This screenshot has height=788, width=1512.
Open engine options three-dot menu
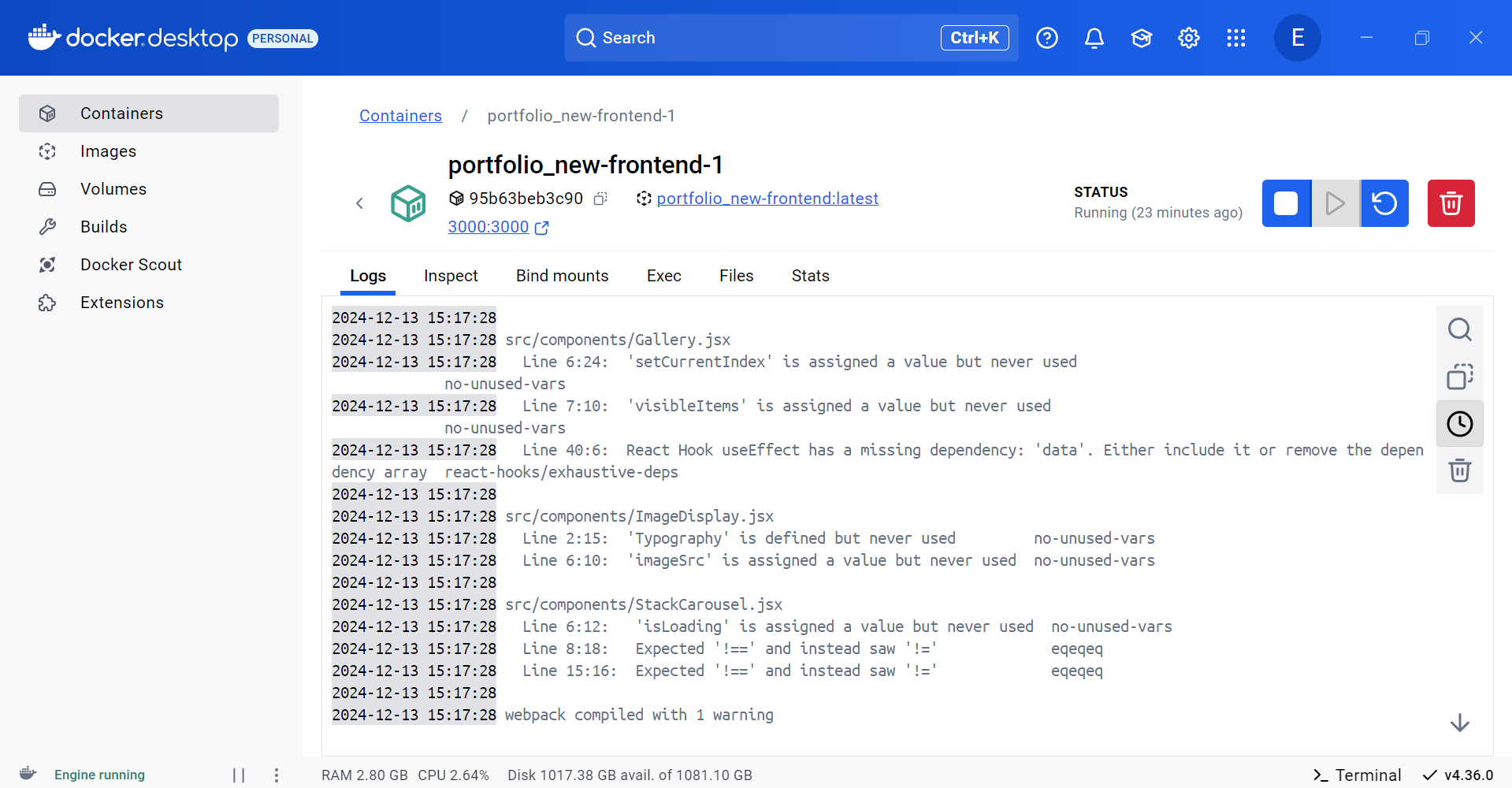coord(277,775)
